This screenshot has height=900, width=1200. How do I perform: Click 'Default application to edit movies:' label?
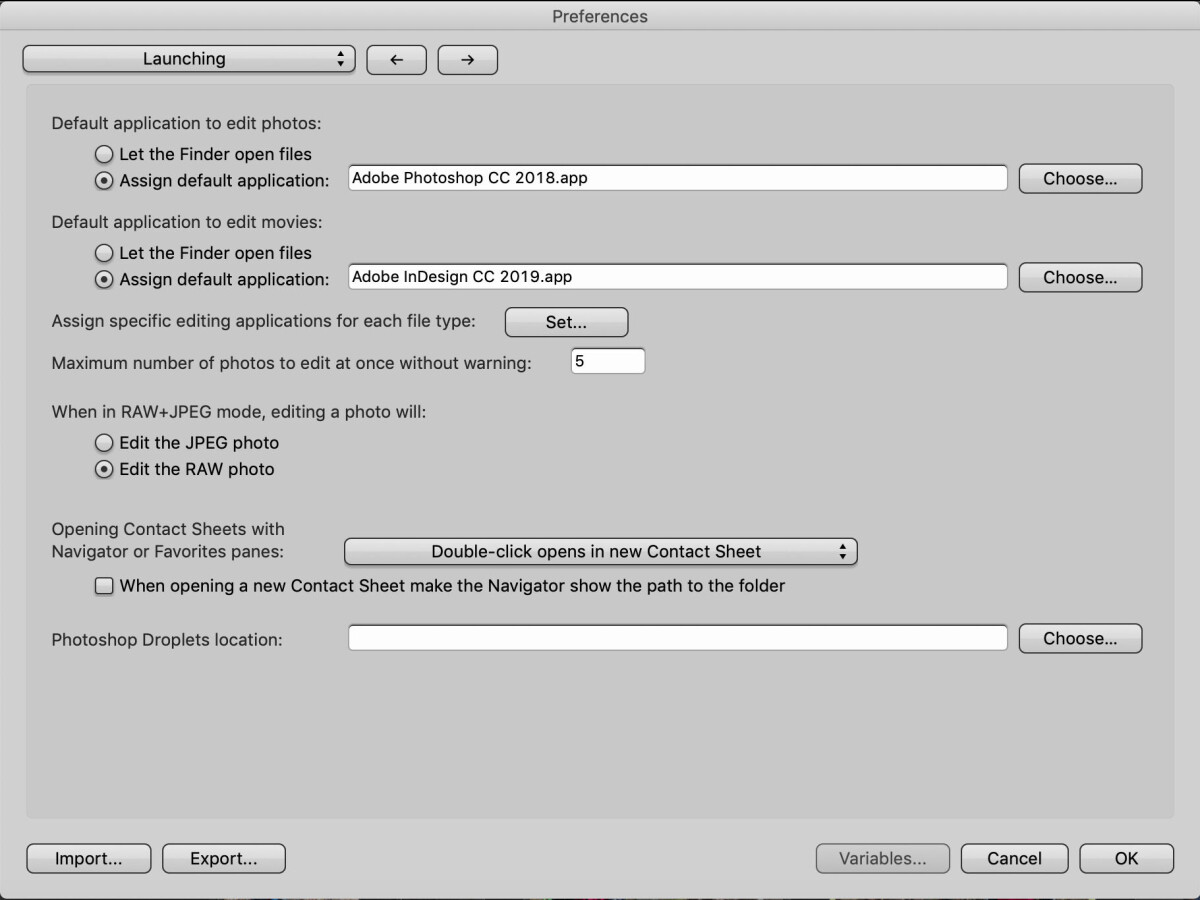click(x=187, y=222)
